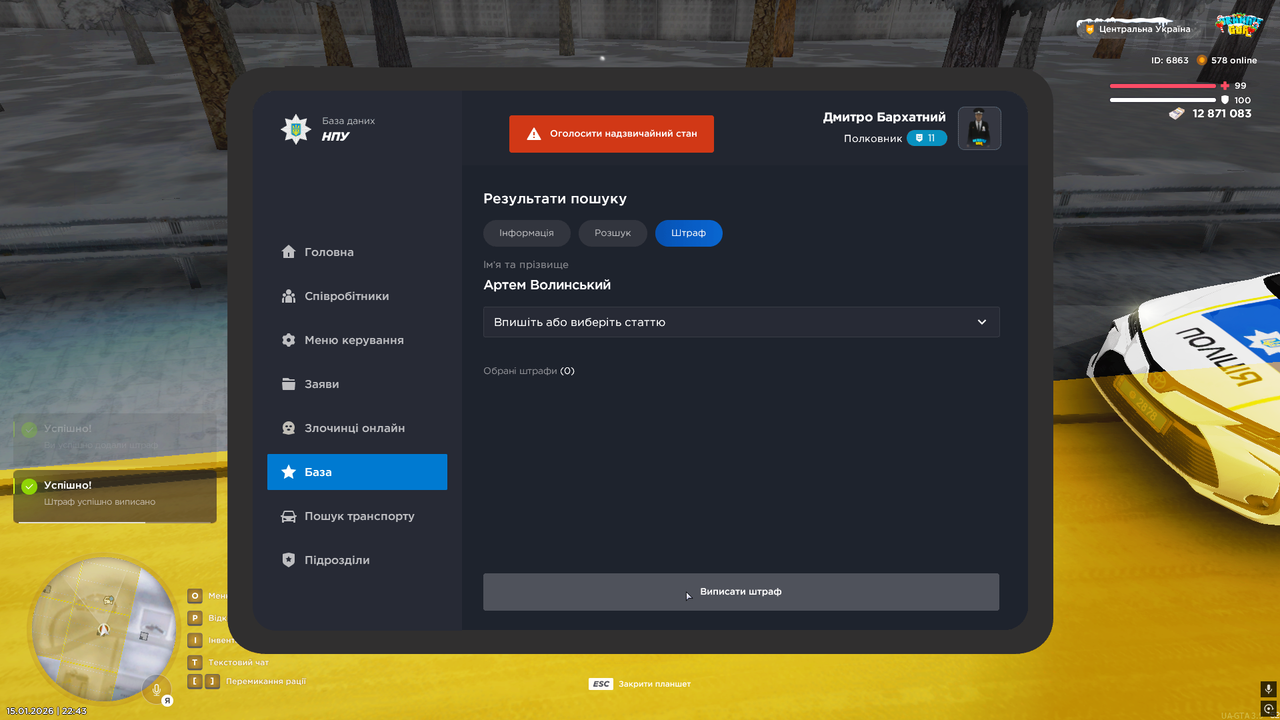Click the name Дмитро Бархатний
The width and height of the screenshot is (1280, 720).
(884, 117)
